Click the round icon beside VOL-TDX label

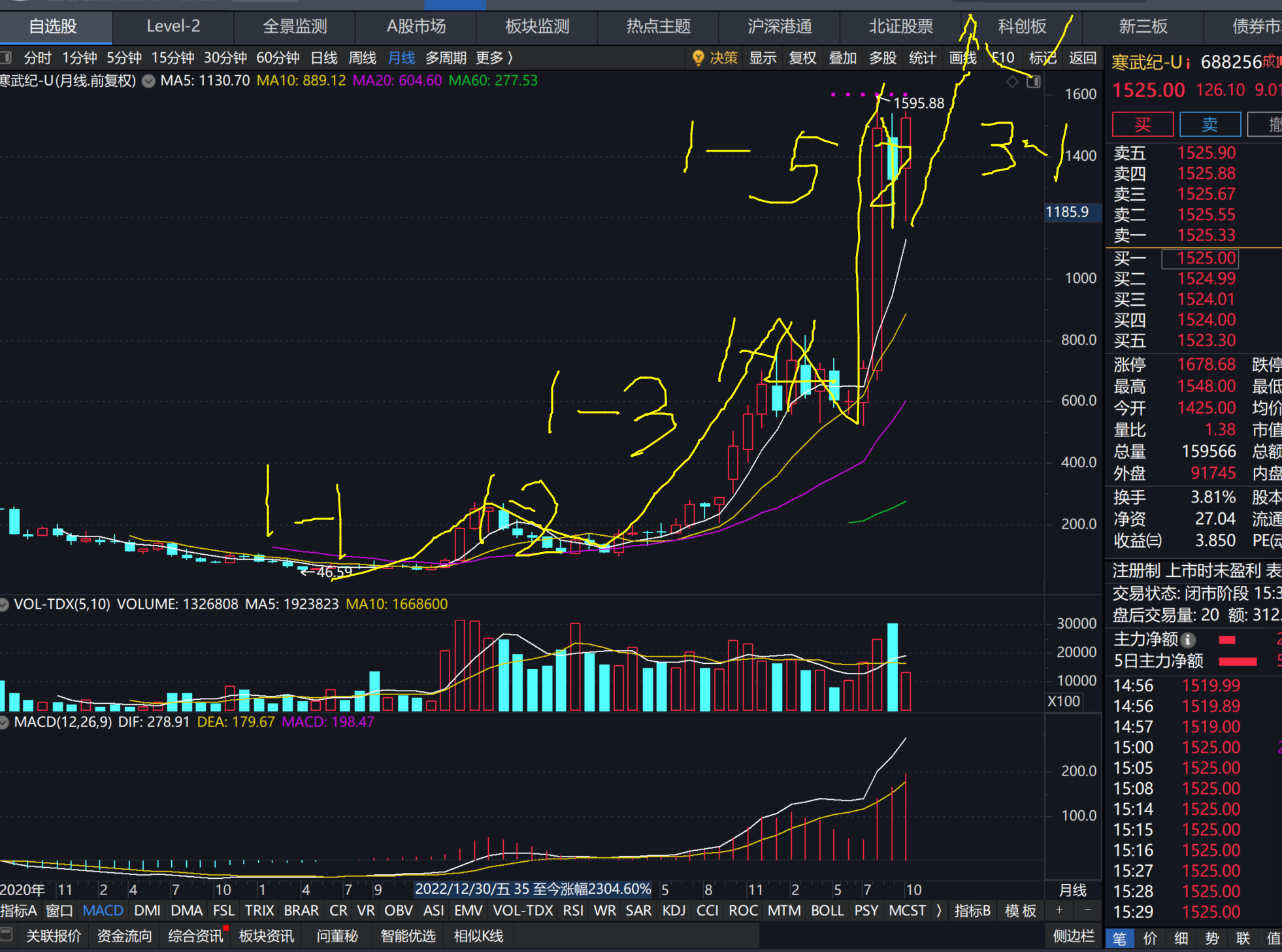(4, 604)
